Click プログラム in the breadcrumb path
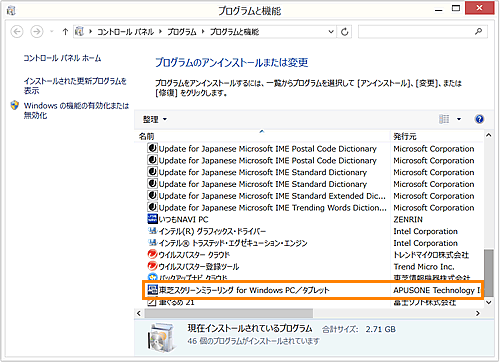 click(182, 32)
